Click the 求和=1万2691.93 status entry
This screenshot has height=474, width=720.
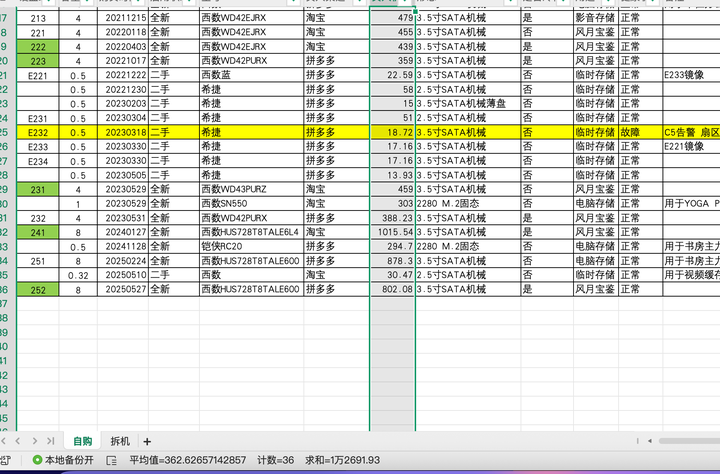tap(343, 460)
